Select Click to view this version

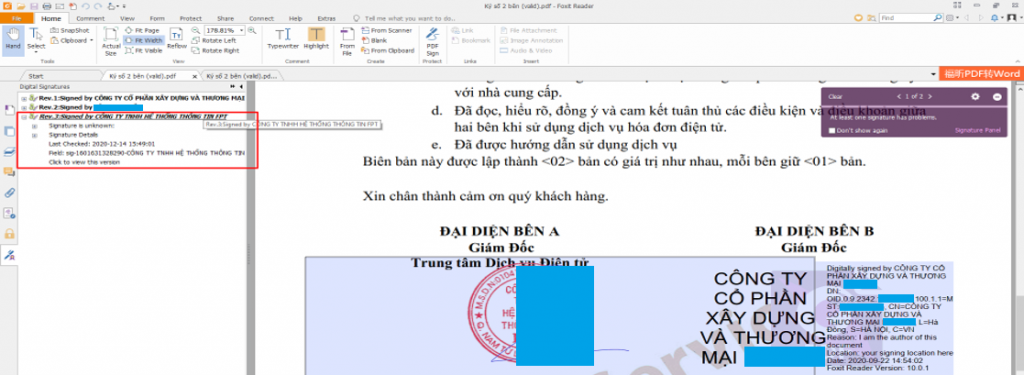[x=84, y=162]
